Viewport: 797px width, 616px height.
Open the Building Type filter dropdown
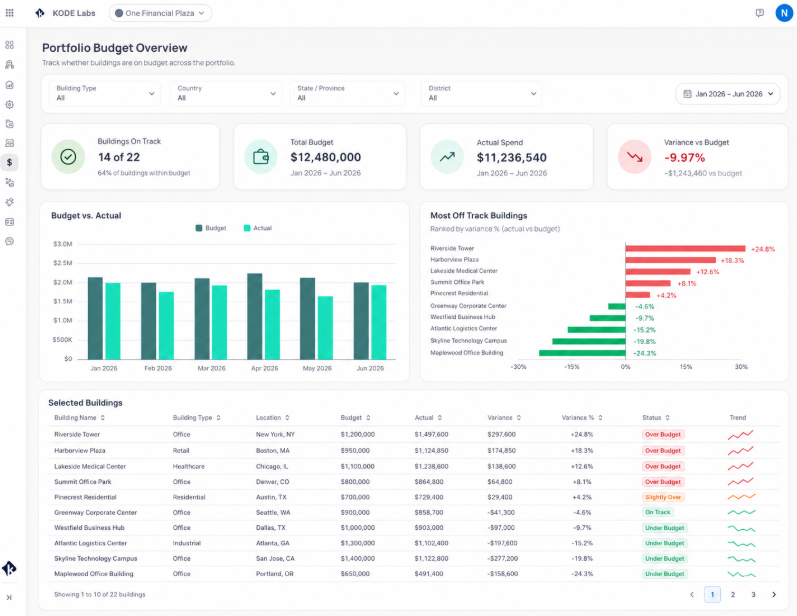point(105,94)
